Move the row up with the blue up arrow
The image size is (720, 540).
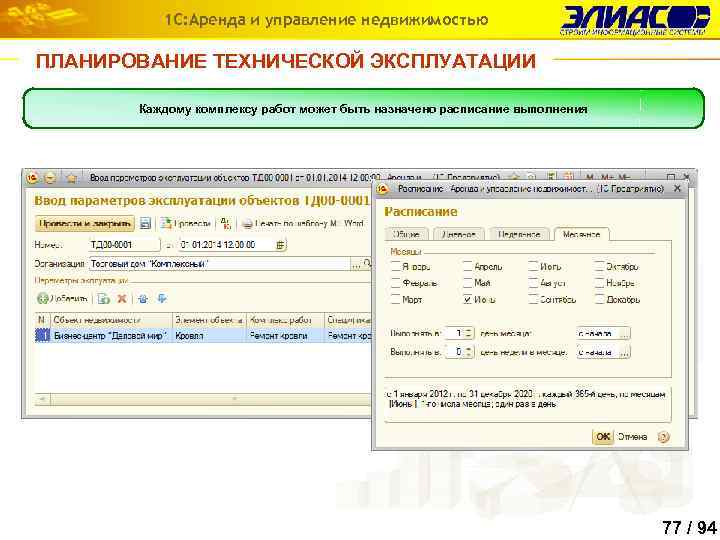(143, 299)
